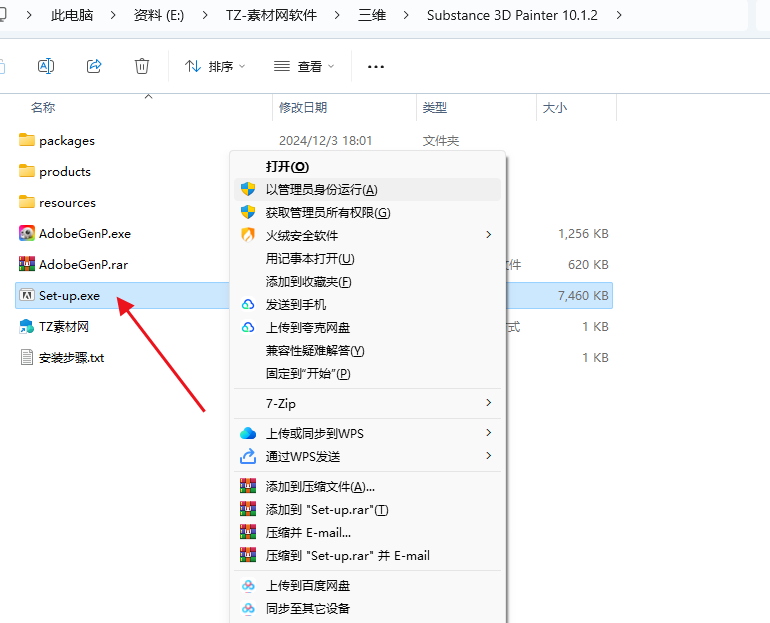
Task: Click the 火绒安全软件 orange shield icon
Action: click(x=248, y=235)
